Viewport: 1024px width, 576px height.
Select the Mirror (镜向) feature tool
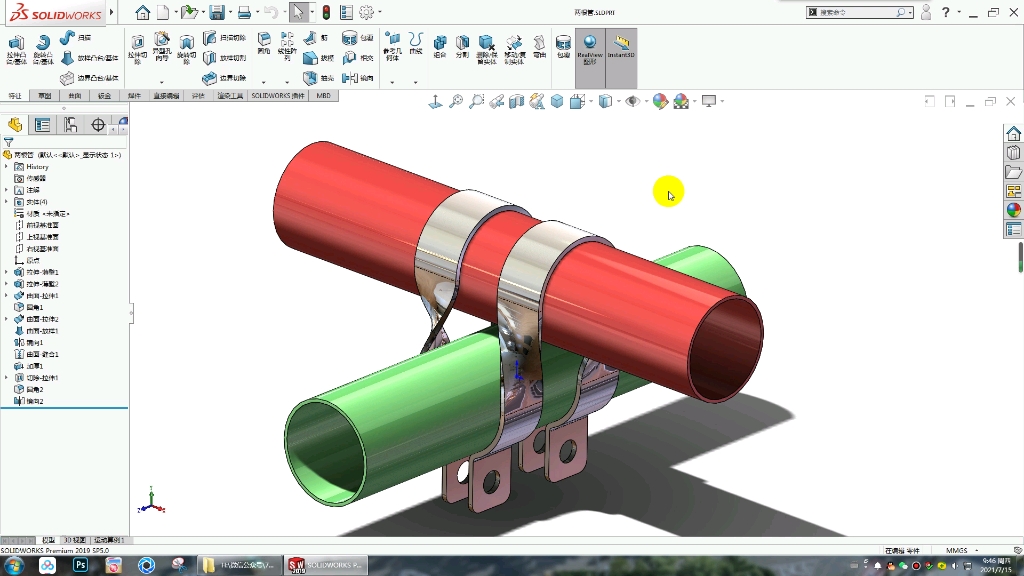click(x=352, y=79)
